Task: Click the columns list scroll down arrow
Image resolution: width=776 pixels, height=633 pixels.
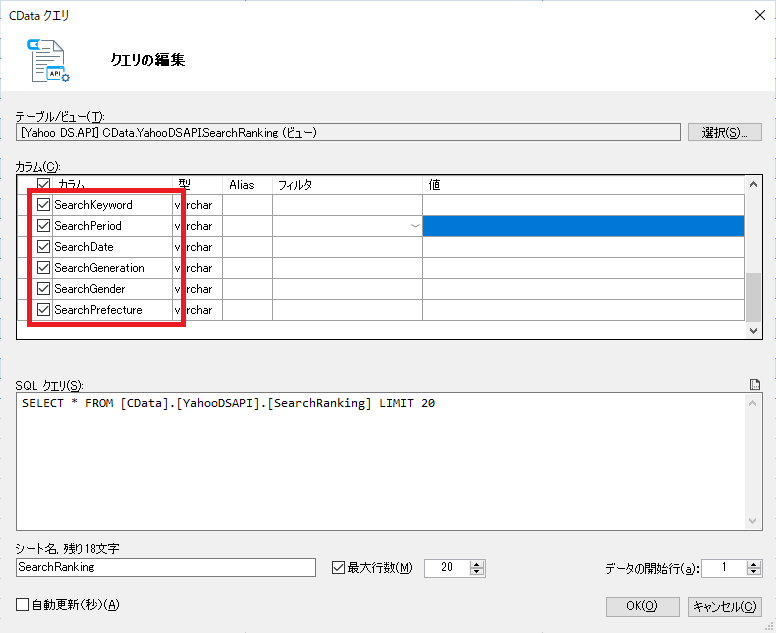Action: coord(753,331)
